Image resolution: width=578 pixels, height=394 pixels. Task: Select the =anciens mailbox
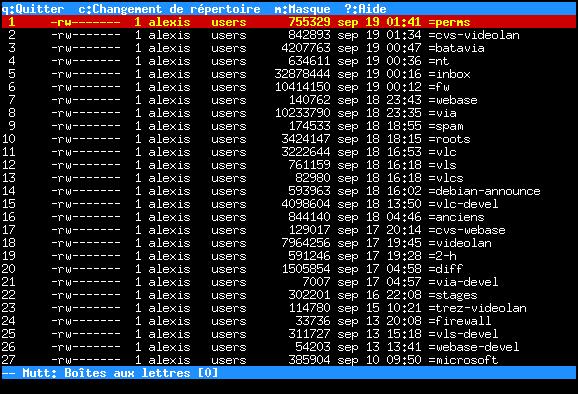pos(289,217)
